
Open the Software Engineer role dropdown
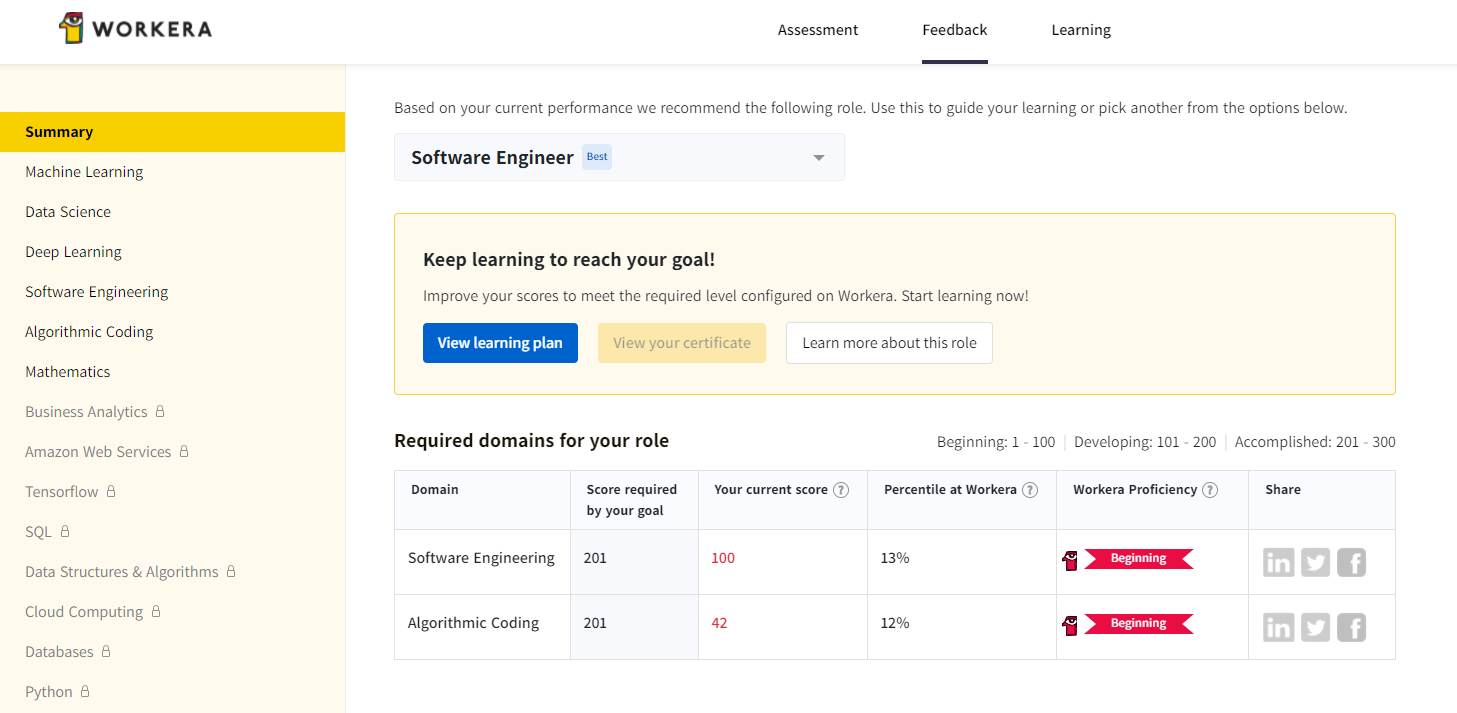[619, 157]
